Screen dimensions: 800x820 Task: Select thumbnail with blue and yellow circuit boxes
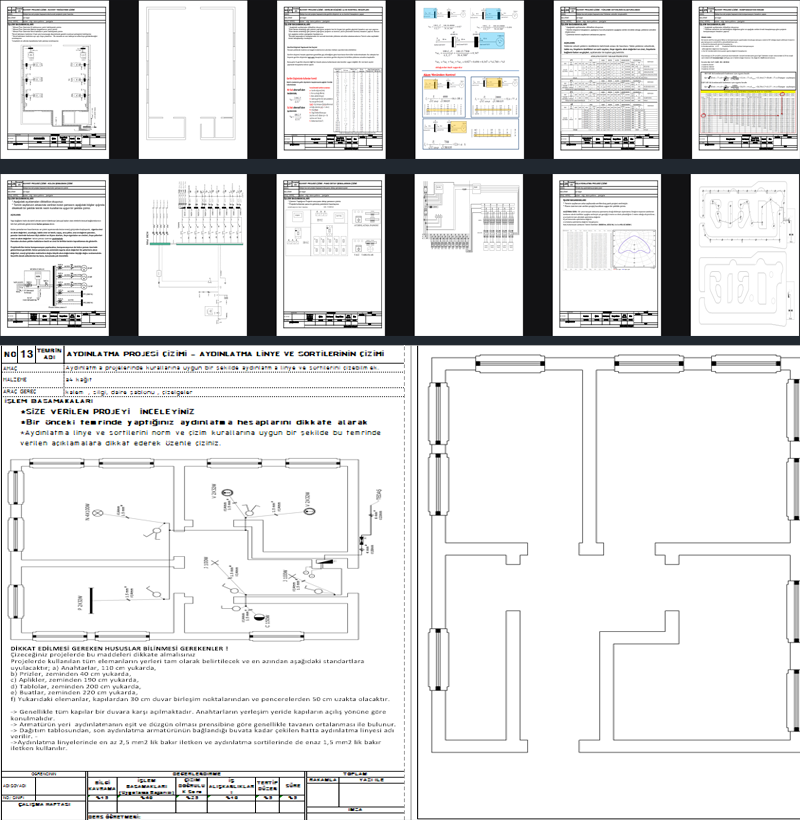pos(467,78)
